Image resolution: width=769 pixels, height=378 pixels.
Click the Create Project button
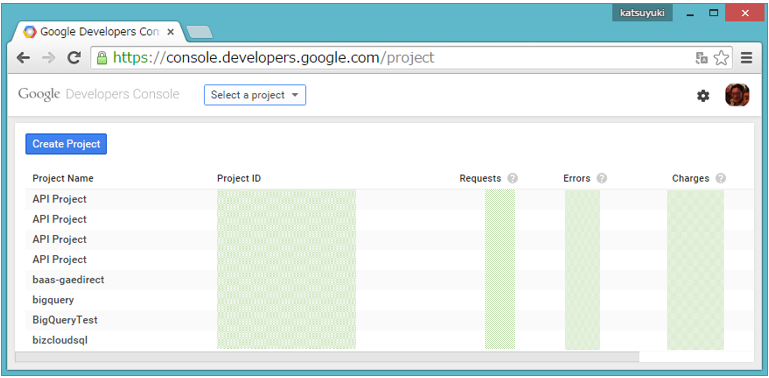click(66, 144)
